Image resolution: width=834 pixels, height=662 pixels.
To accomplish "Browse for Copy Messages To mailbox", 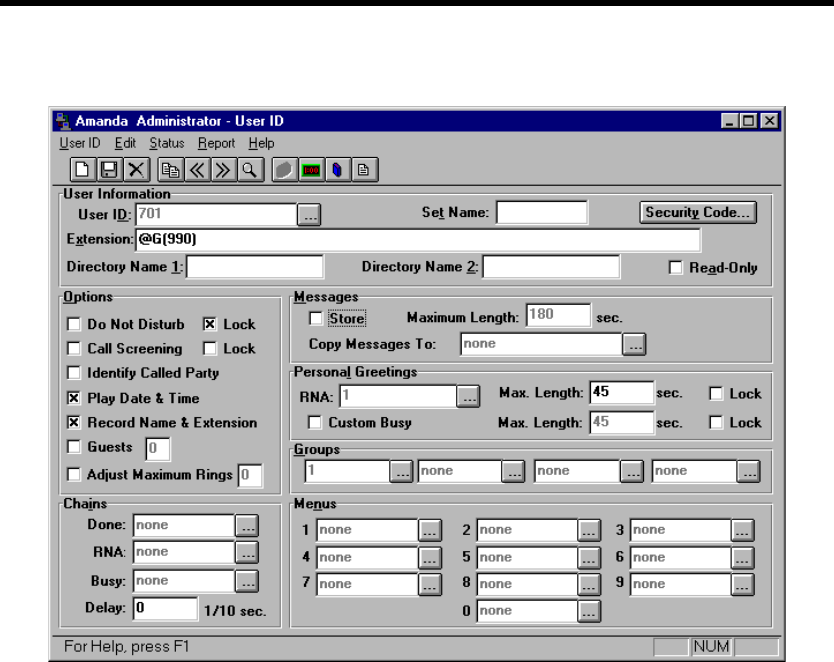I will pos(634,344).
